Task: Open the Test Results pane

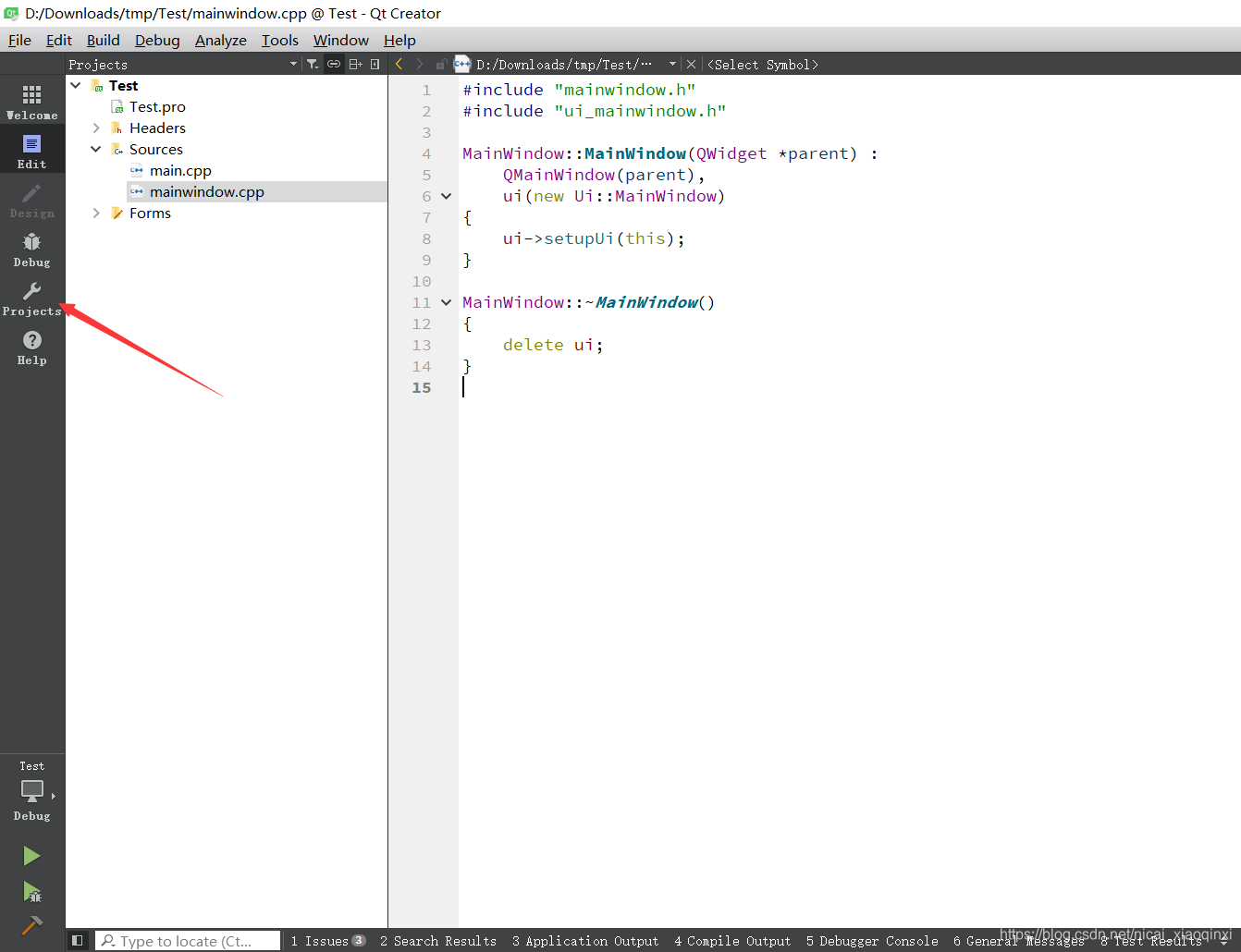Action: pyautogui.click(x=1150, y=941)
